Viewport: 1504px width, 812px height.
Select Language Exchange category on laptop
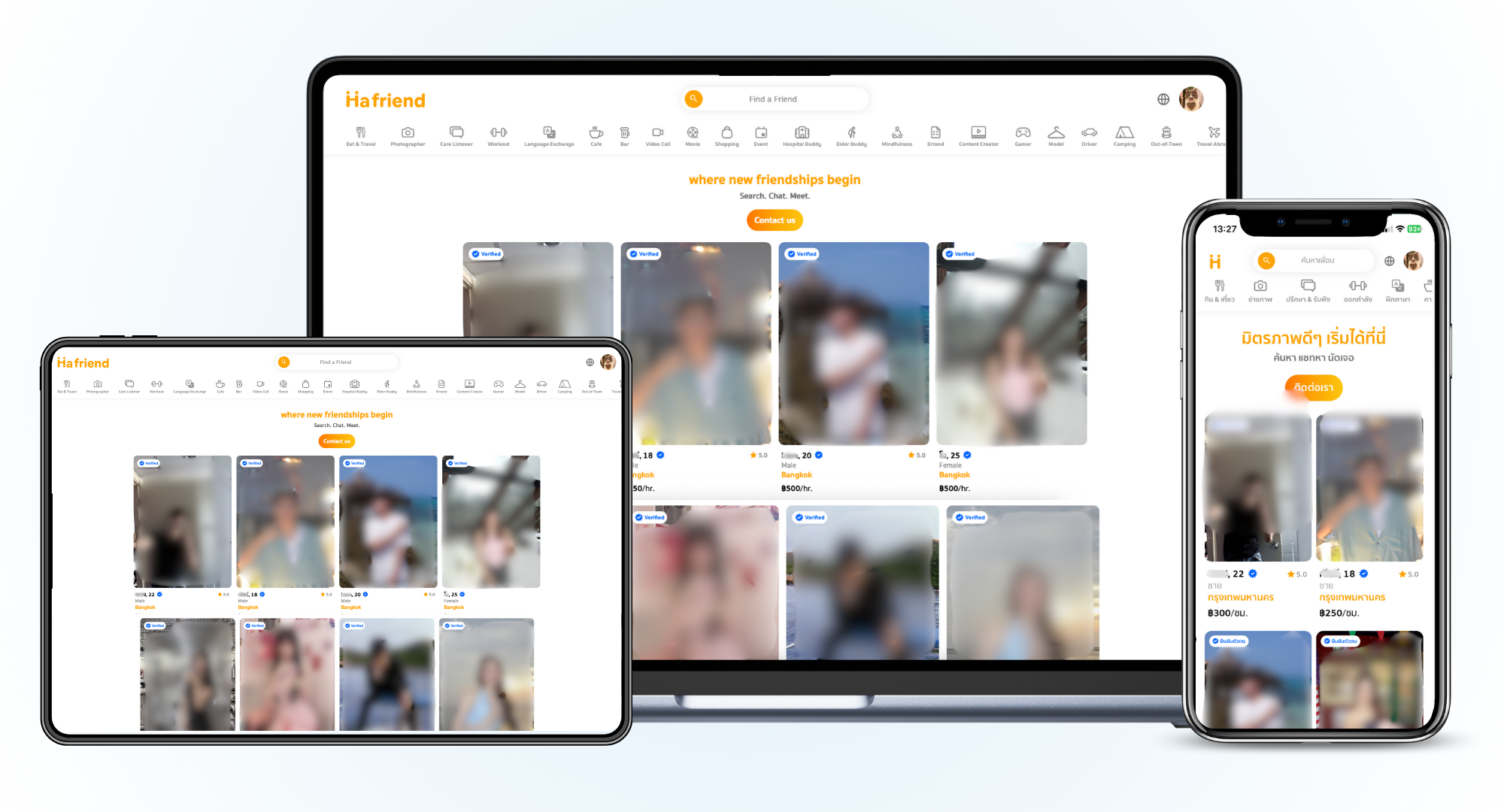click(549, 136)
